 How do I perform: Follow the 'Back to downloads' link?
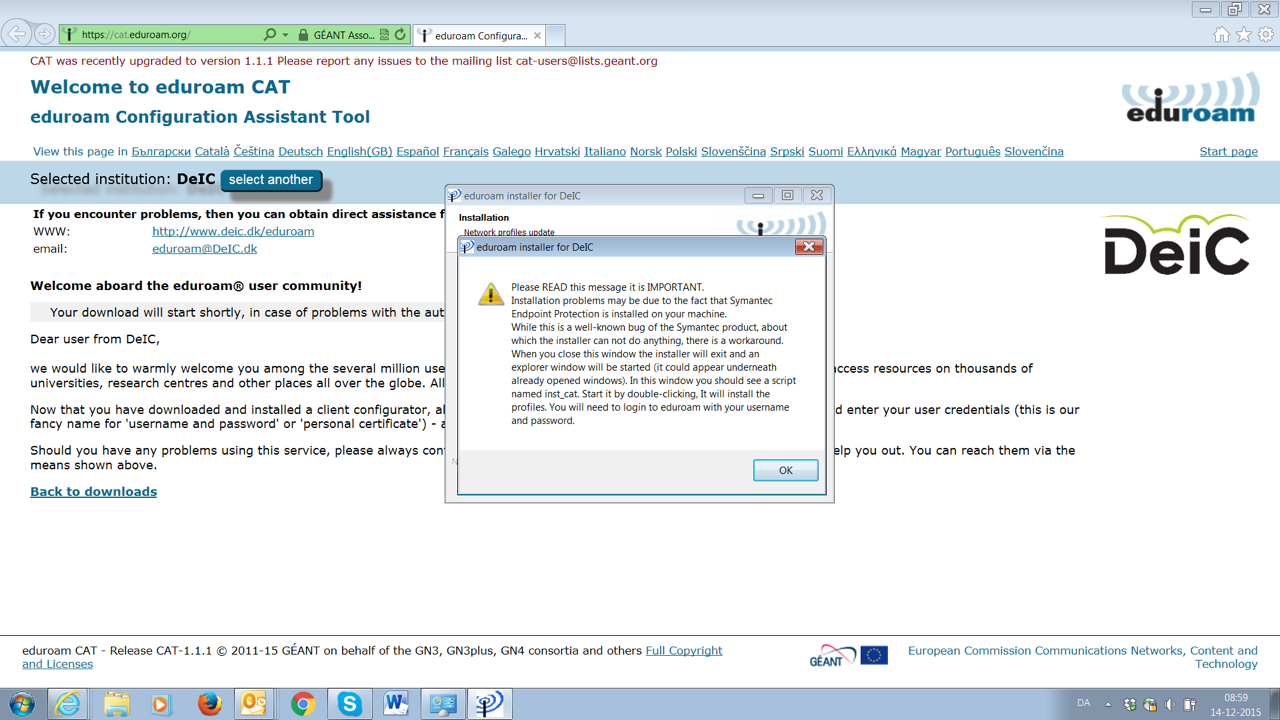[93, 492]
